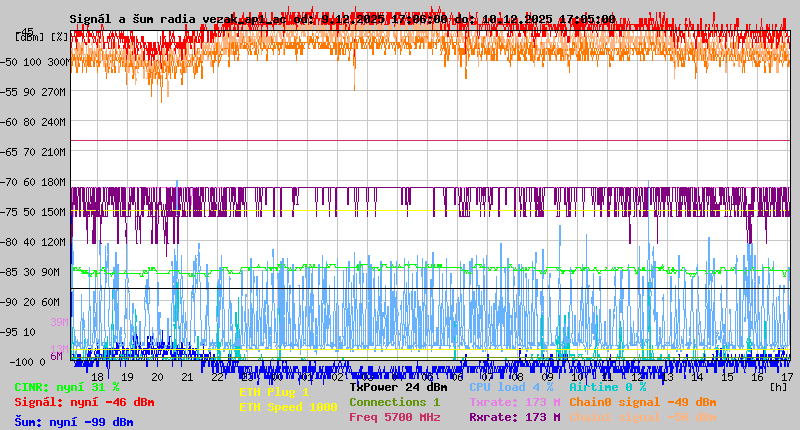Click hour '16' on the time axis

tap(758, 377)
